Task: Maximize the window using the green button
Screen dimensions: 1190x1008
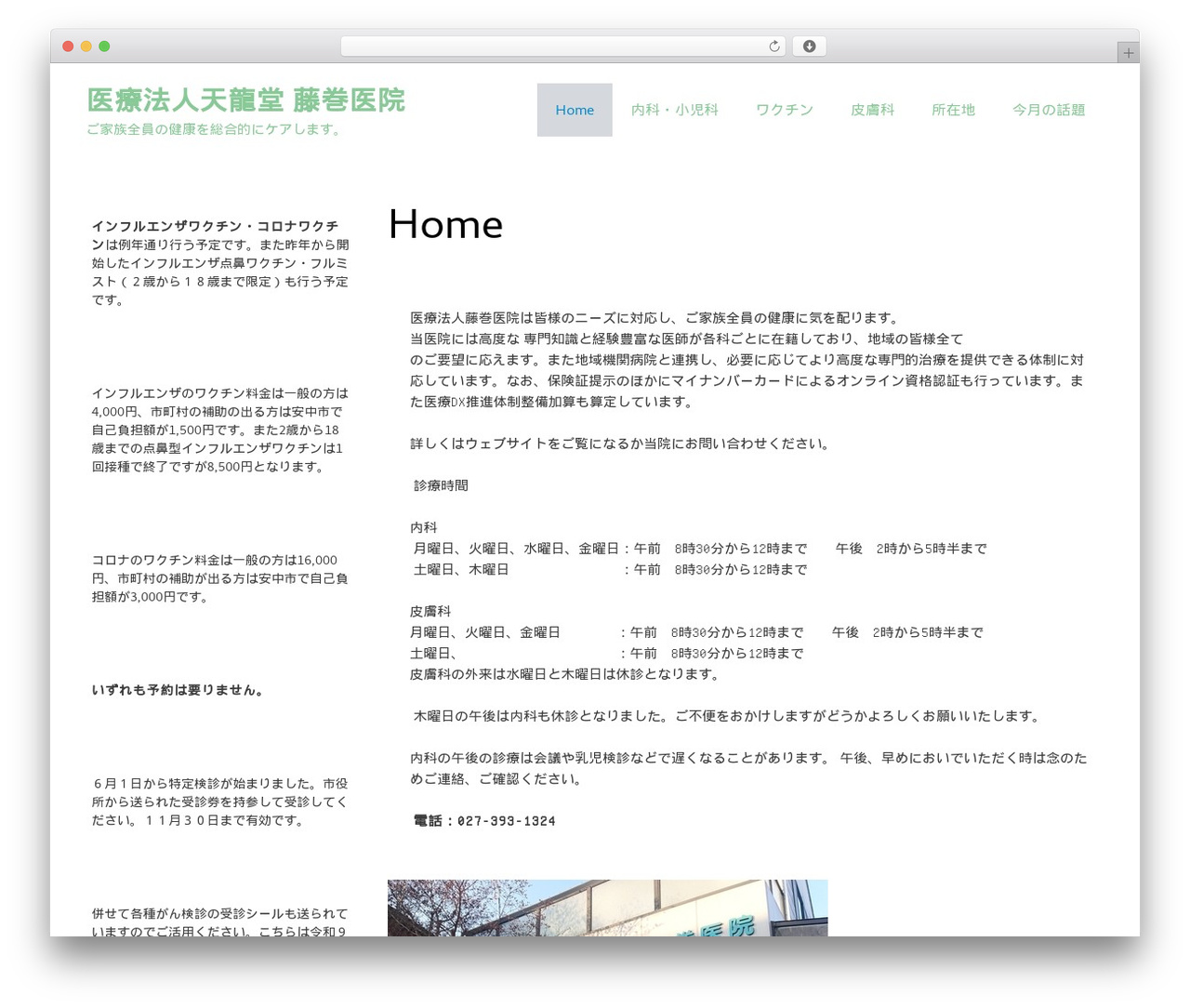Action: point(104,46)
